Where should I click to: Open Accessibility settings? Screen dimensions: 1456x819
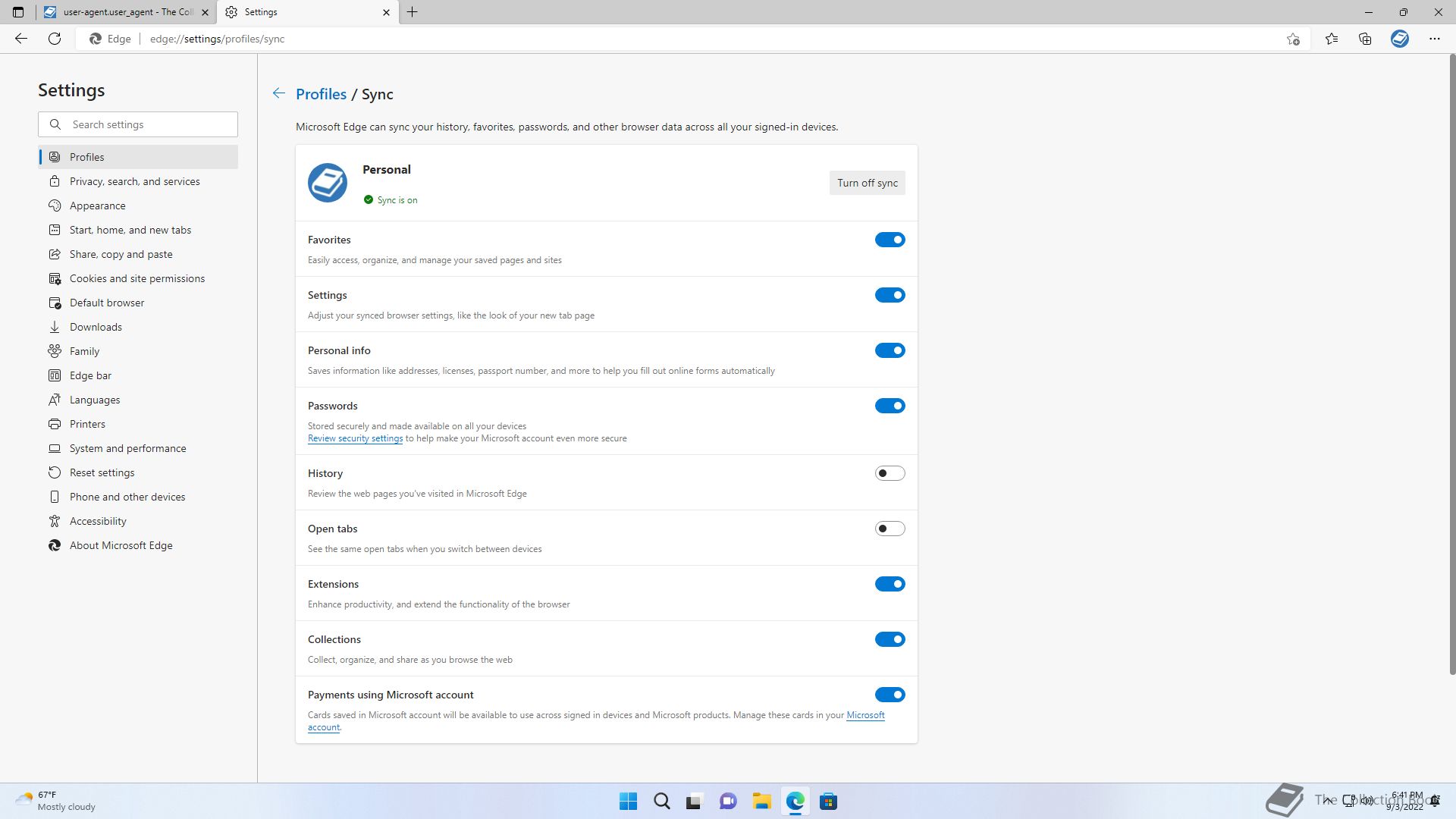click(138, 521)
